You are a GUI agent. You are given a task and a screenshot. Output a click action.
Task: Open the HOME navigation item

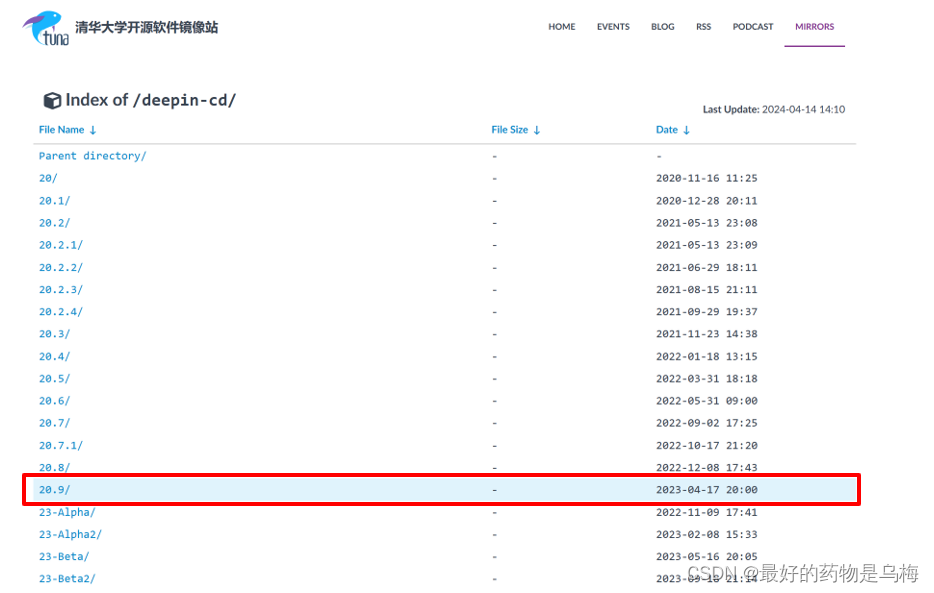pos(562,27)
